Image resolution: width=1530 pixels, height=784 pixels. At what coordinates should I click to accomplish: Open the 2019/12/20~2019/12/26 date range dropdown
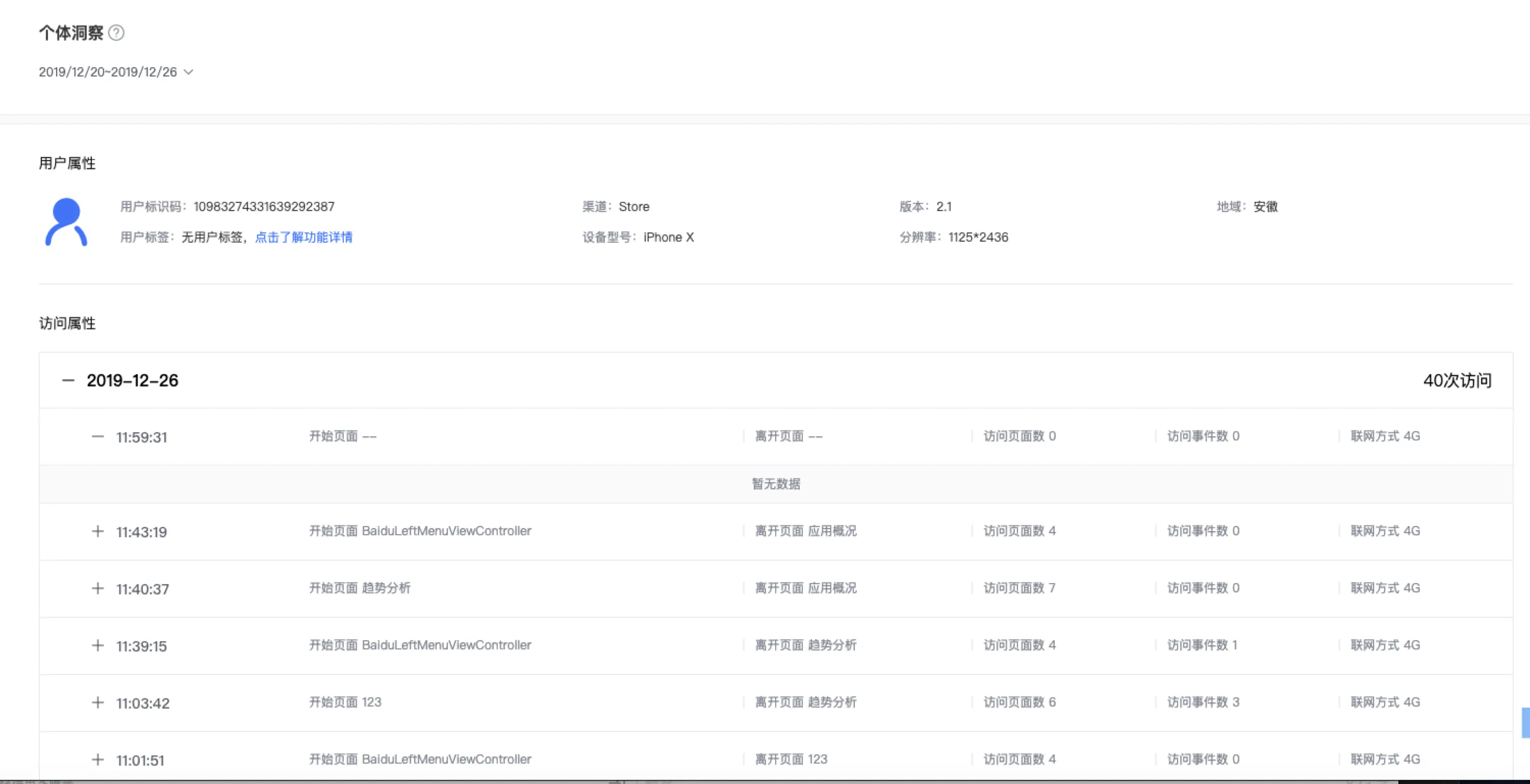(x=116, y=72)
